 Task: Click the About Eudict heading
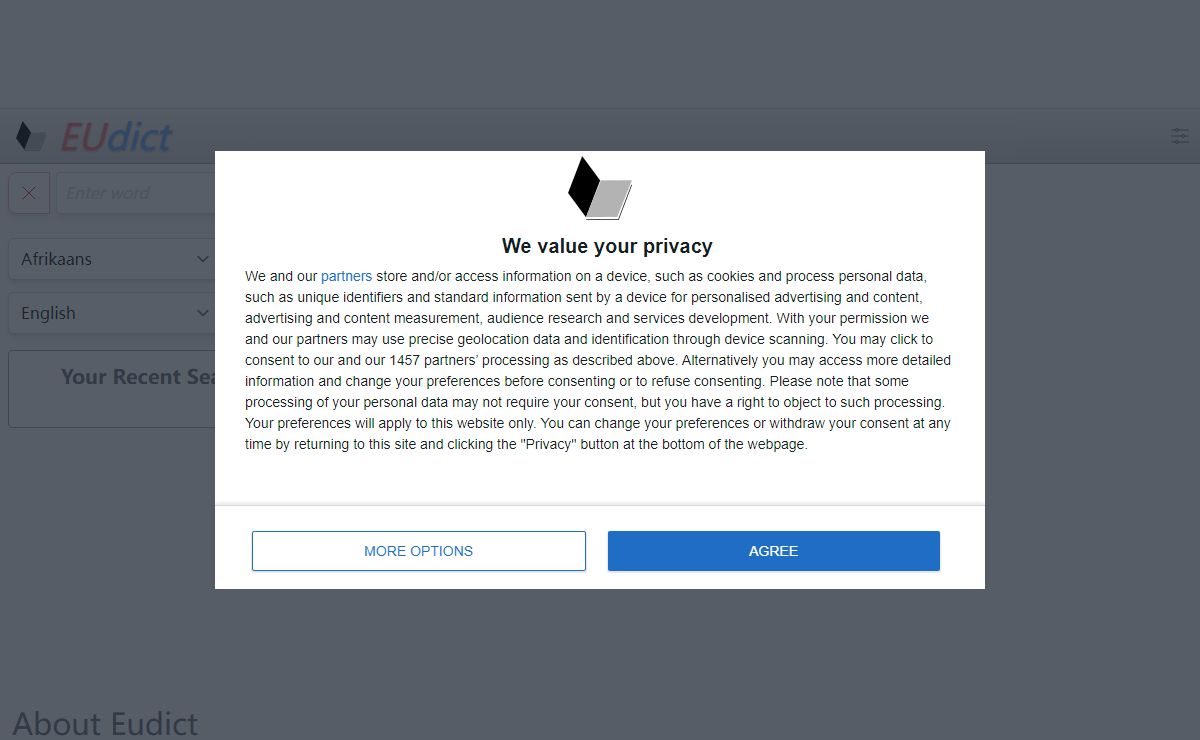point(105,723)
